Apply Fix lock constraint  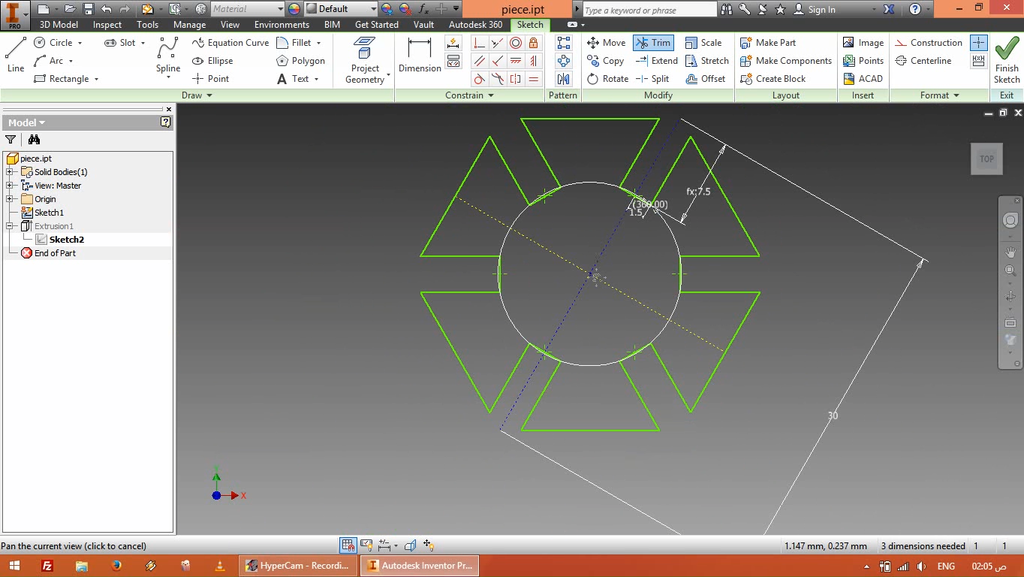click(x=534, y=43)
